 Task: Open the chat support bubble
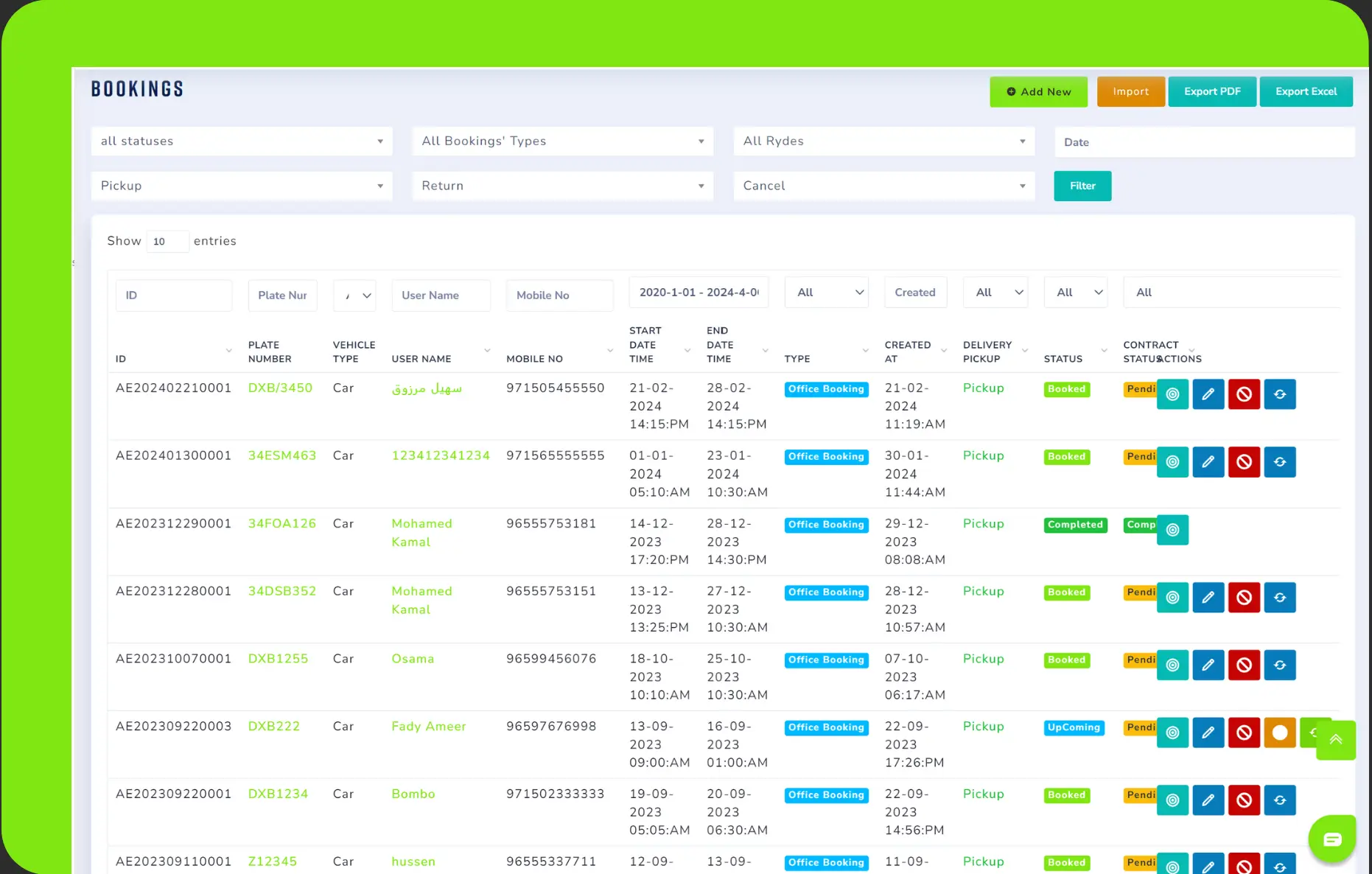click(1331, 839)
